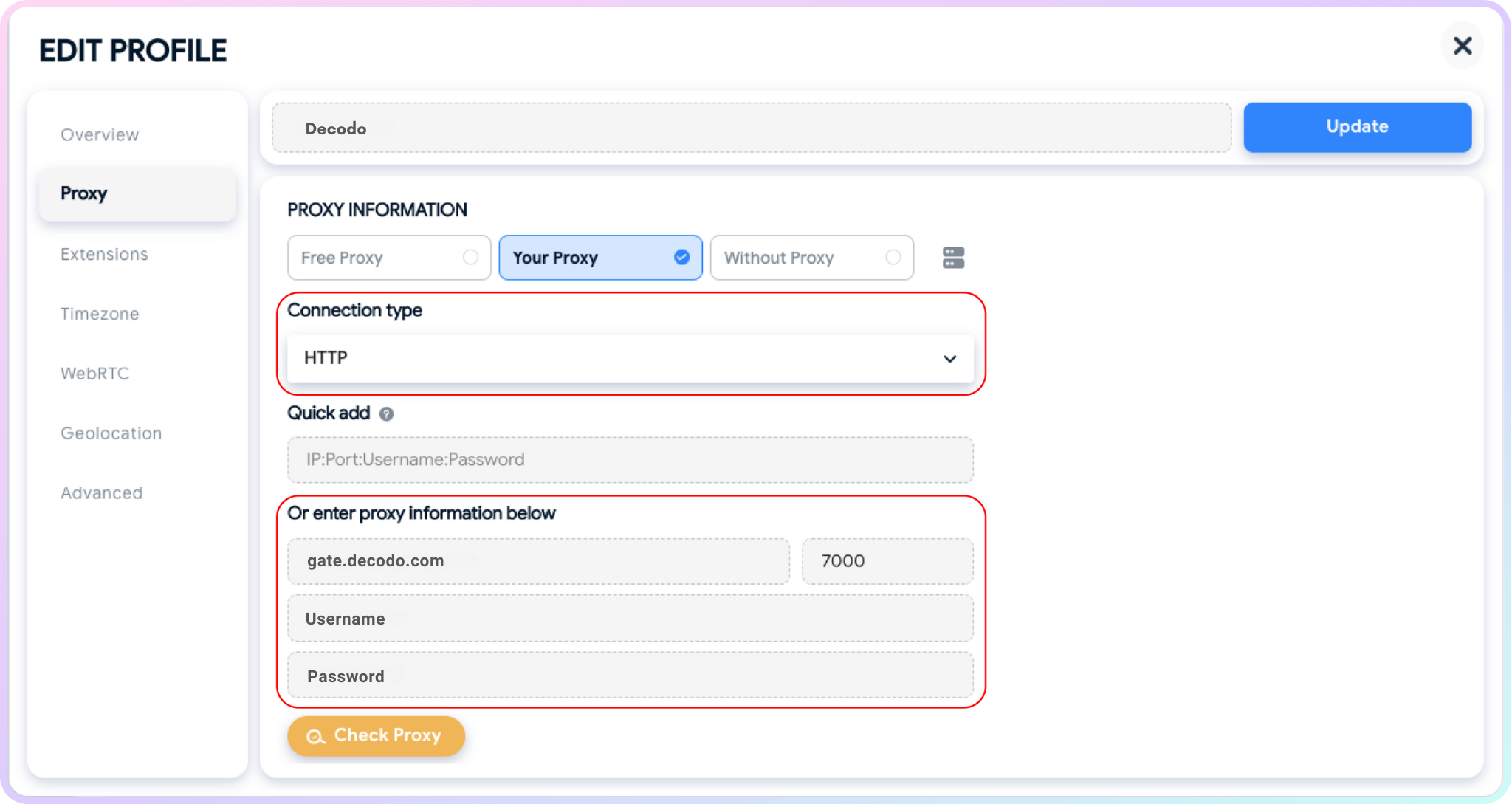Image resolution: width=1512 pixels, height=804 pixels.
Task: Click the Quick add help question icon
Action: point(386,413)
